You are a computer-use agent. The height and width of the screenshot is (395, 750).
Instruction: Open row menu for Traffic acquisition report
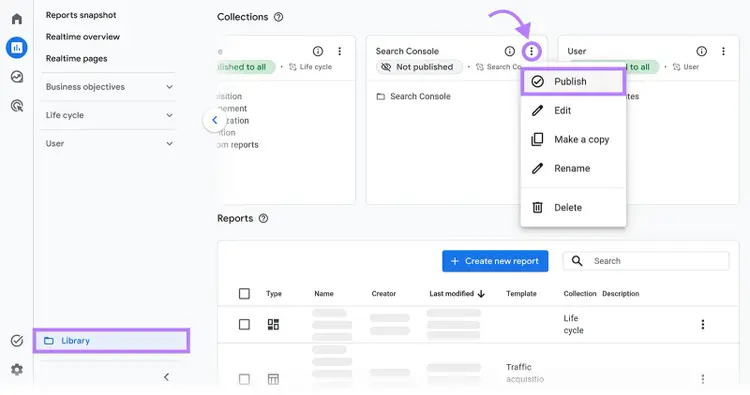[703, 379]
